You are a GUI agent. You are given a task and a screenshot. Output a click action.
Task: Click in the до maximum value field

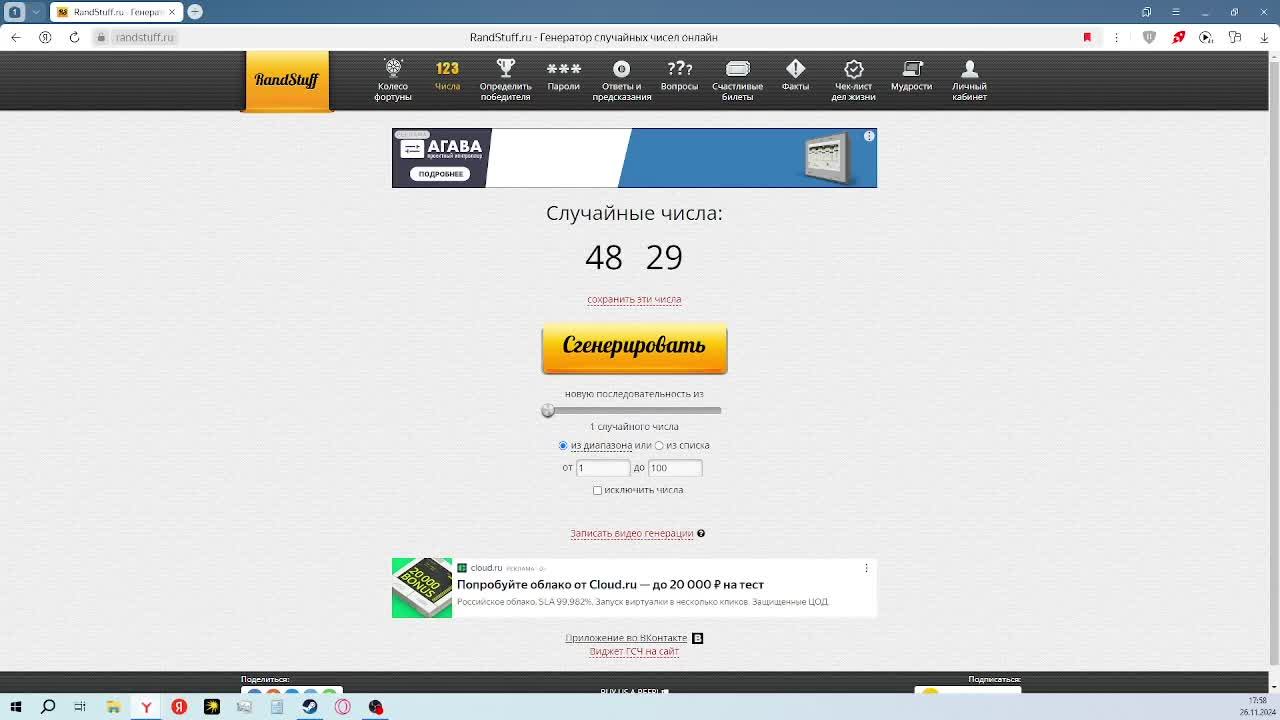tap(675, 468)
